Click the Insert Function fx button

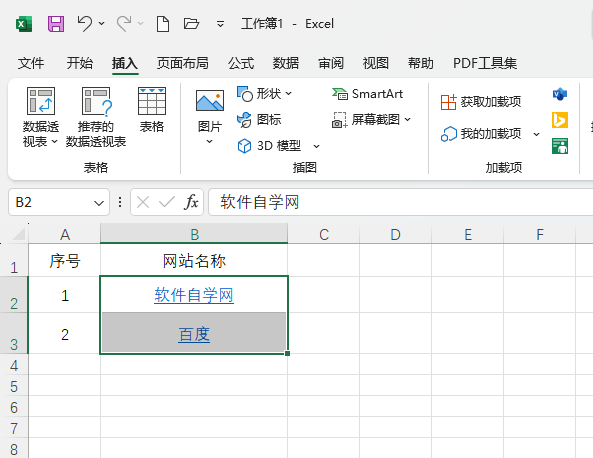[x=191, y=202]
